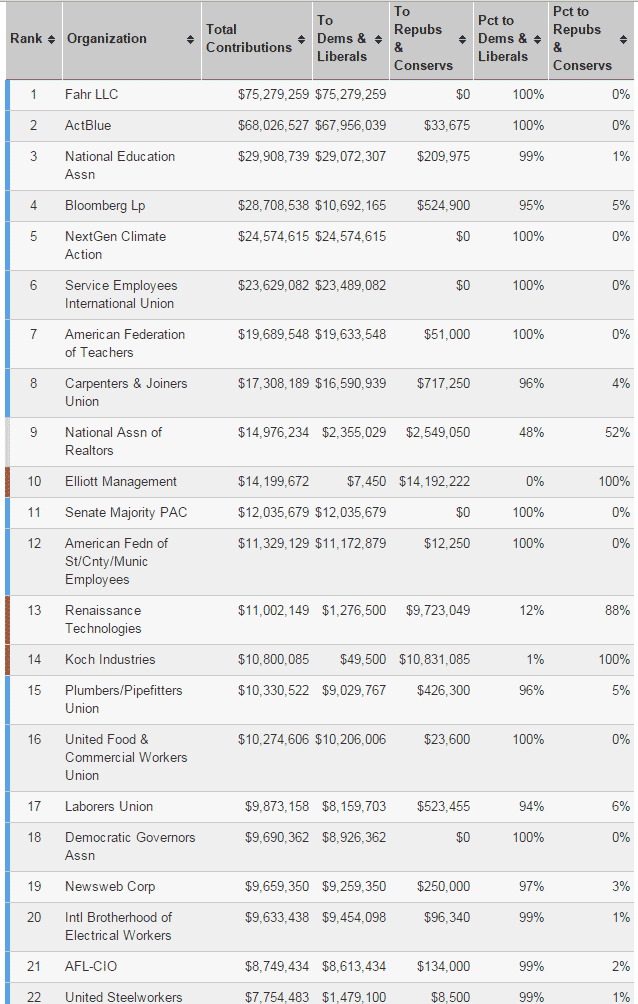Select NextGen Climate Action organization
This screenshot has height=1004, width=638.
click(x=115, y=245)
